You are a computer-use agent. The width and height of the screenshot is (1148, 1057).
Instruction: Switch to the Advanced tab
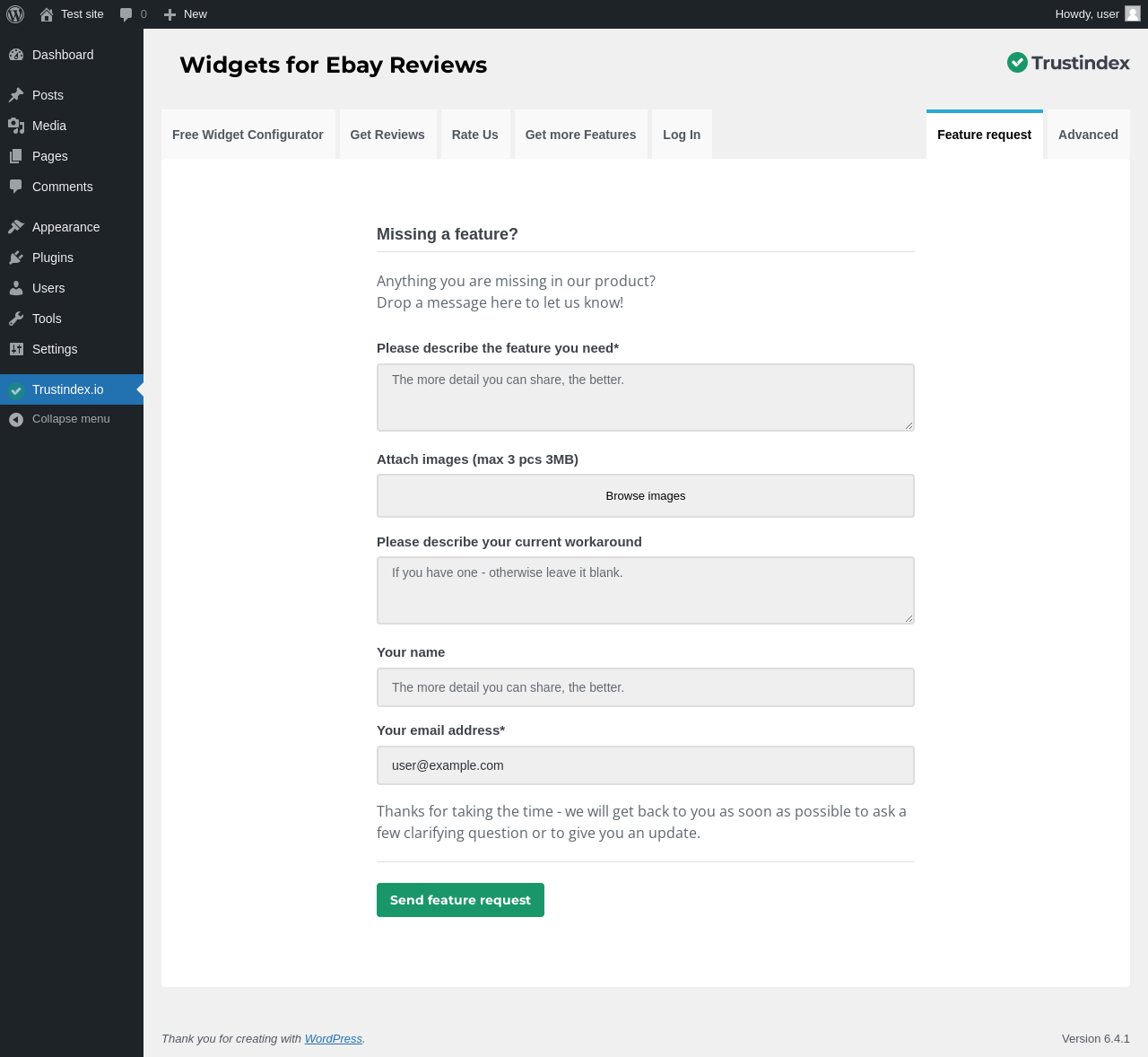click(1088, 135)
